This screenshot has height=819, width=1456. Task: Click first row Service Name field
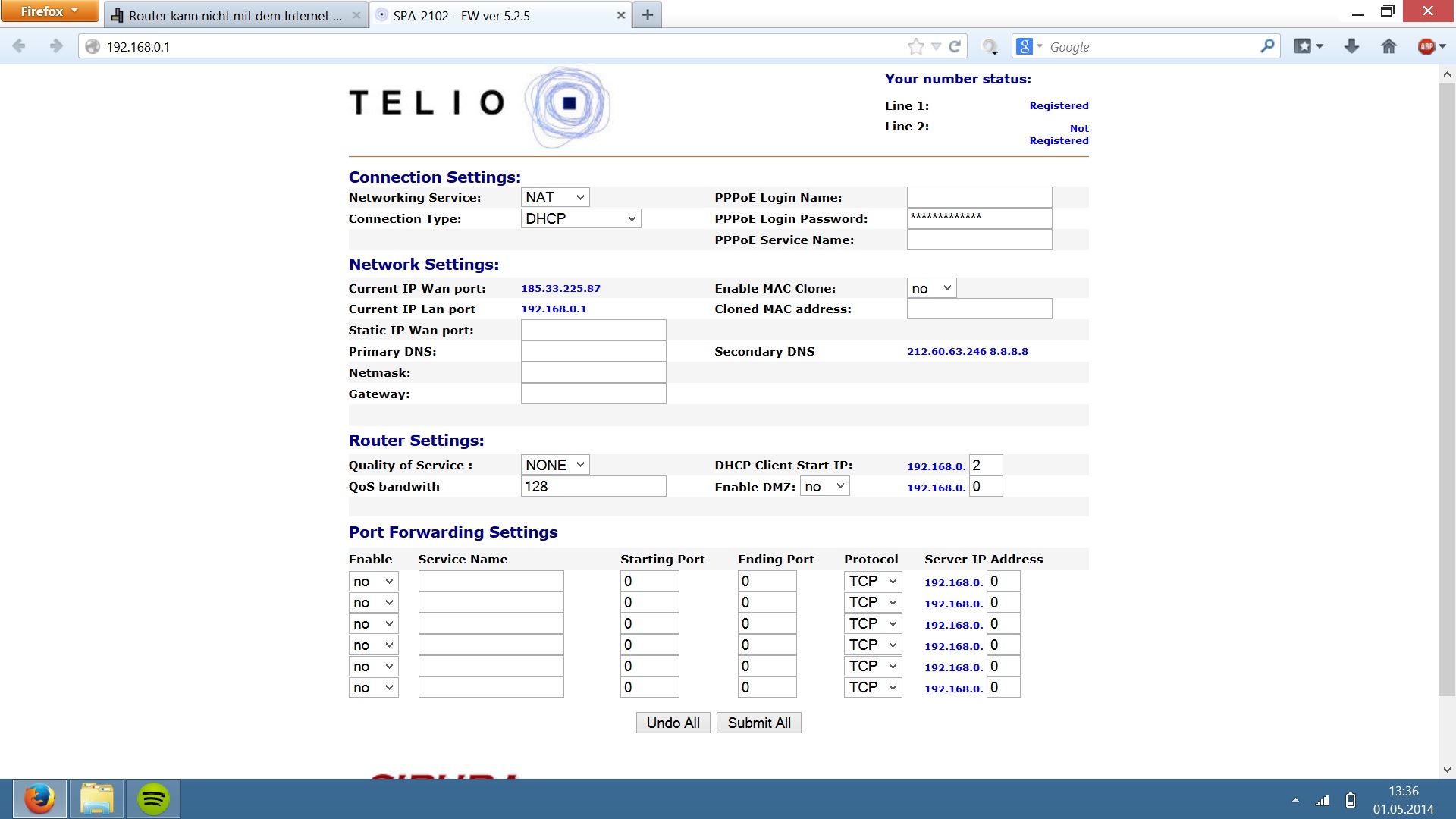point(491,581)
